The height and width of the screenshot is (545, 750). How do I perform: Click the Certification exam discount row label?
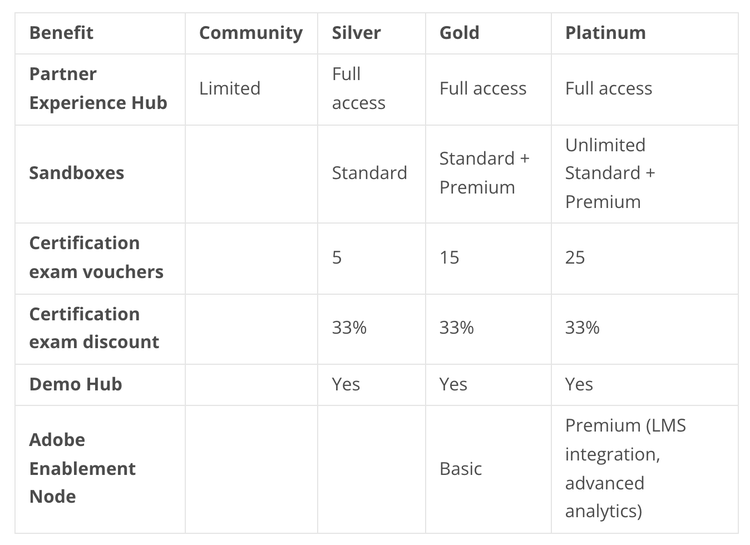[x=94, y=328]
